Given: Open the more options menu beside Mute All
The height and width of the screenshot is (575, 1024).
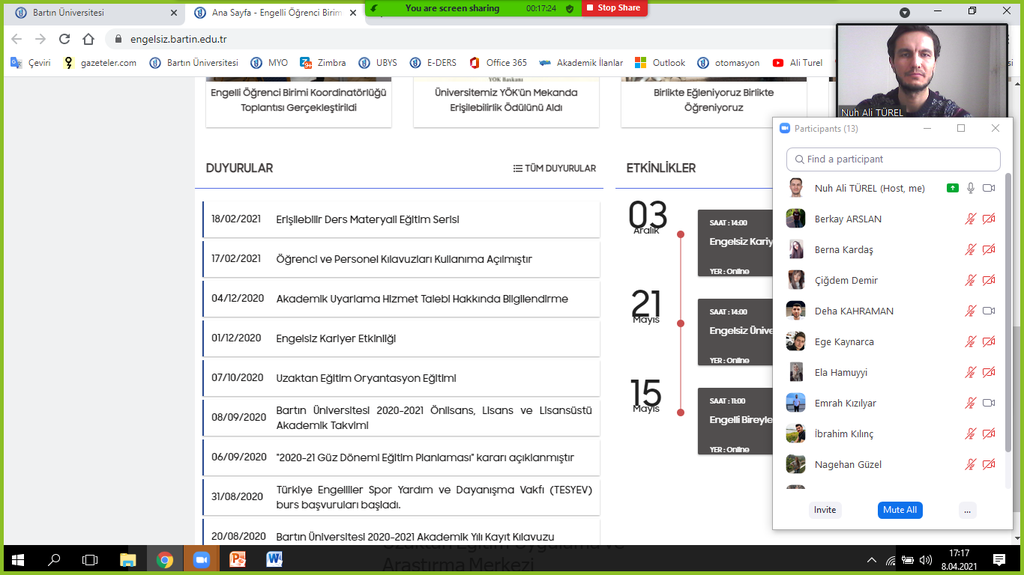Looking at the screenshot, I should coord(966,510).
